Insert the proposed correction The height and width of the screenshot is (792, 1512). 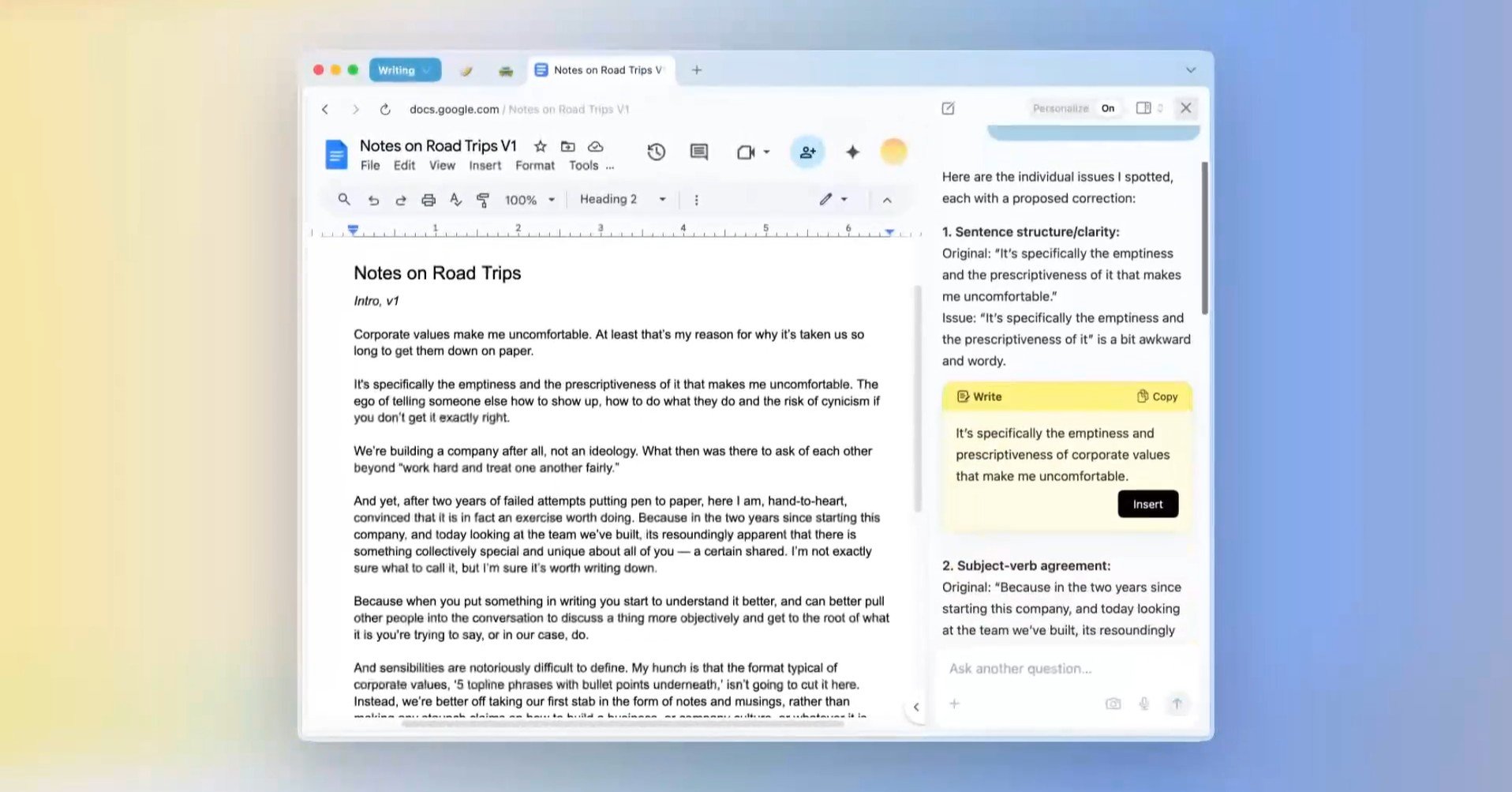click(1147, 505)
